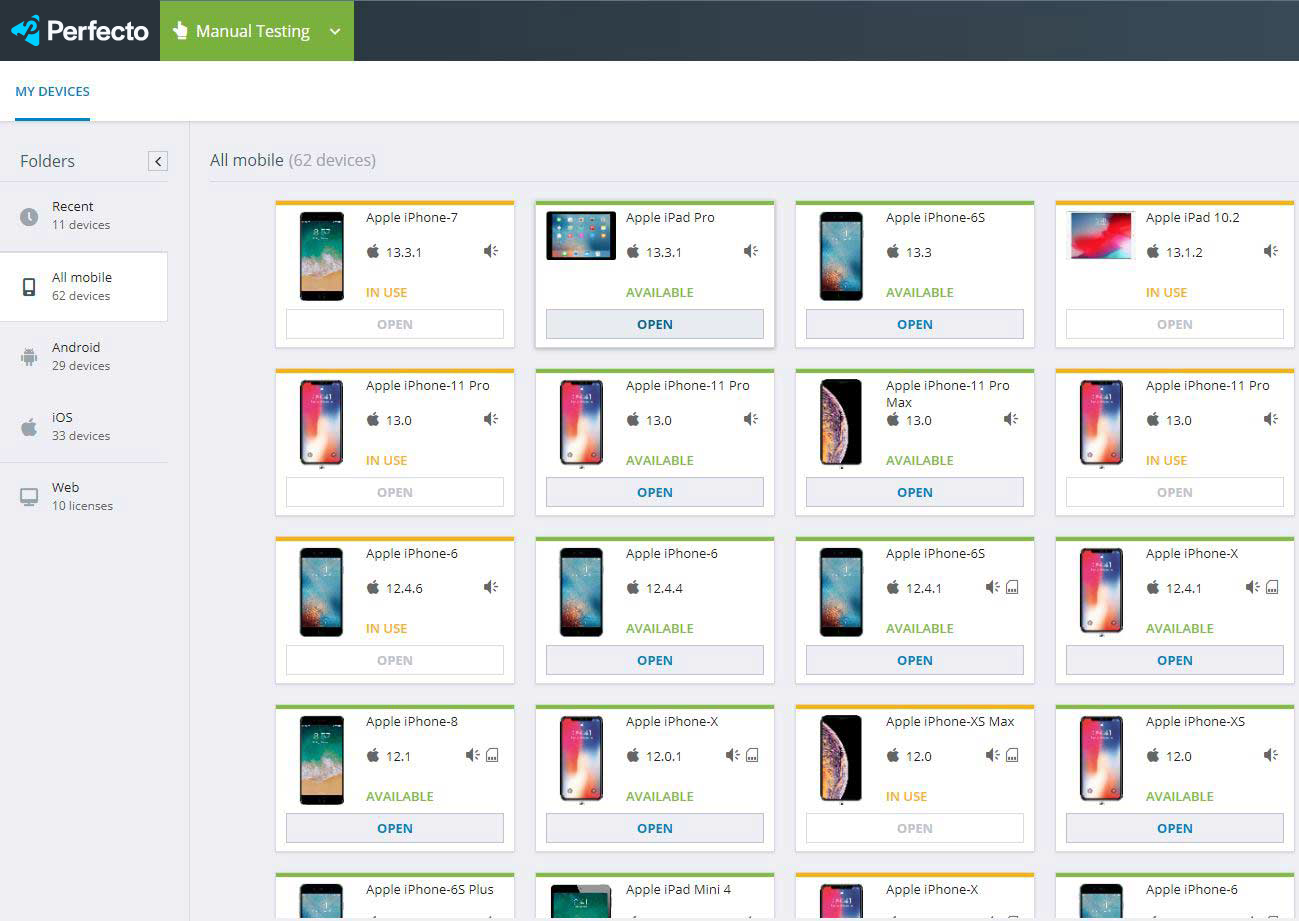Click the audio icon on iPhone-11 Pro Max card

(x=1011, y=419)
